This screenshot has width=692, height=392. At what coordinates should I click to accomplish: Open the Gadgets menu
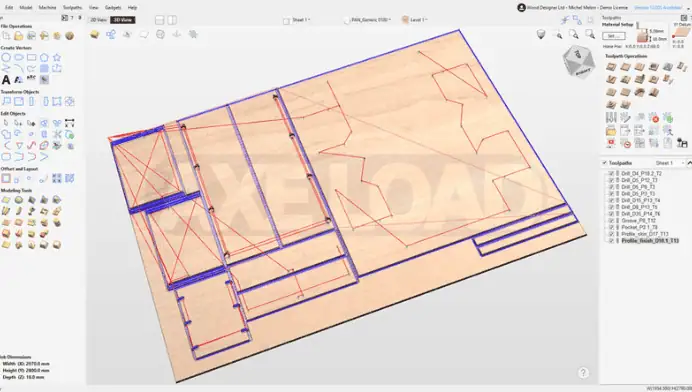pos(113,8)
